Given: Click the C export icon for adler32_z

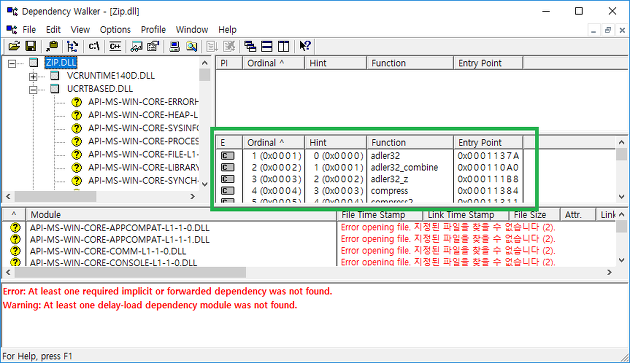Looking at the screenshot, I should [227, 179].
